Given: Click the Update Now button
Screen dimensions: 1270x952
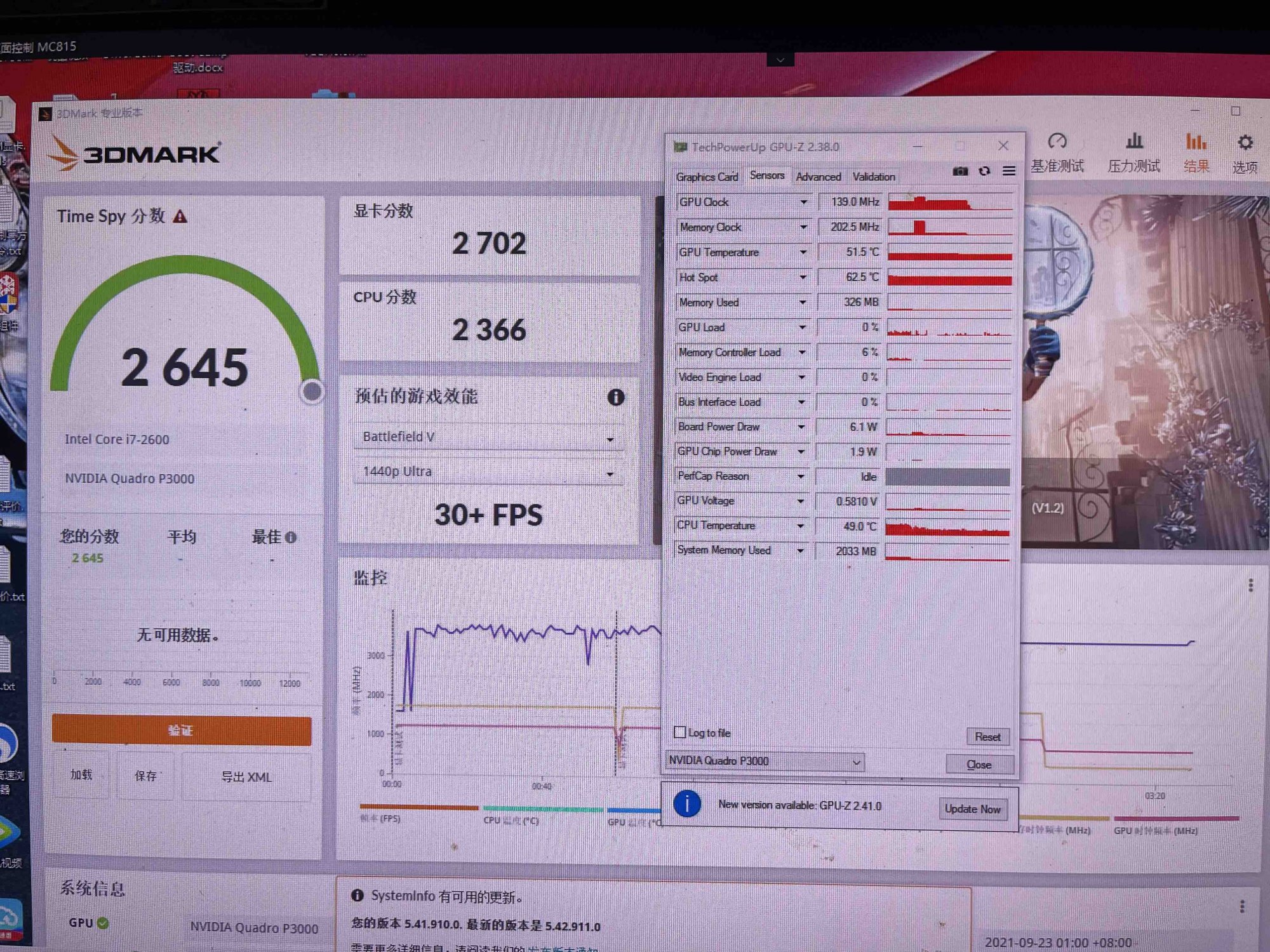Looking at the screenshot, I should 972,809.
